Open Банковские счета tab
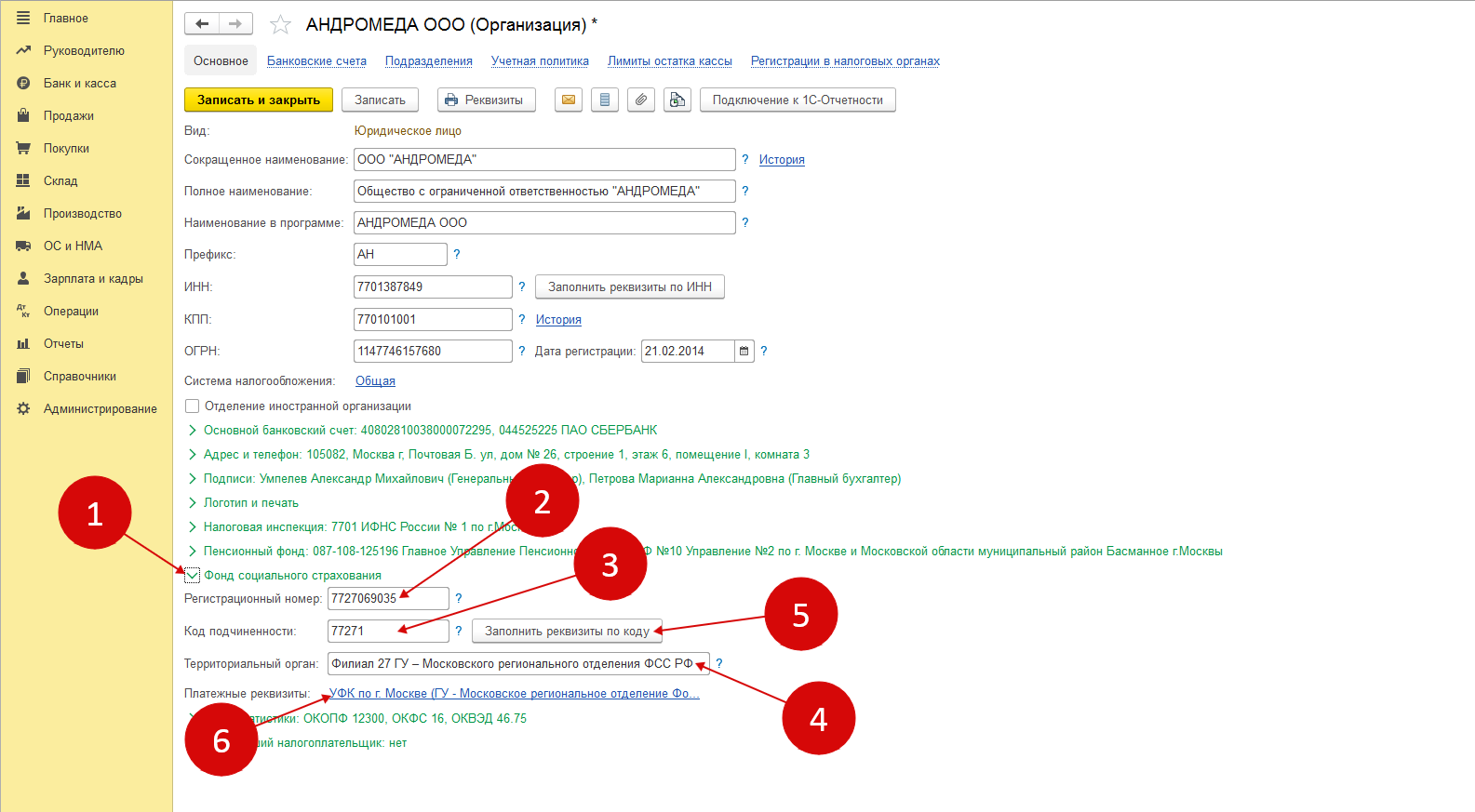 coord(316,61)
